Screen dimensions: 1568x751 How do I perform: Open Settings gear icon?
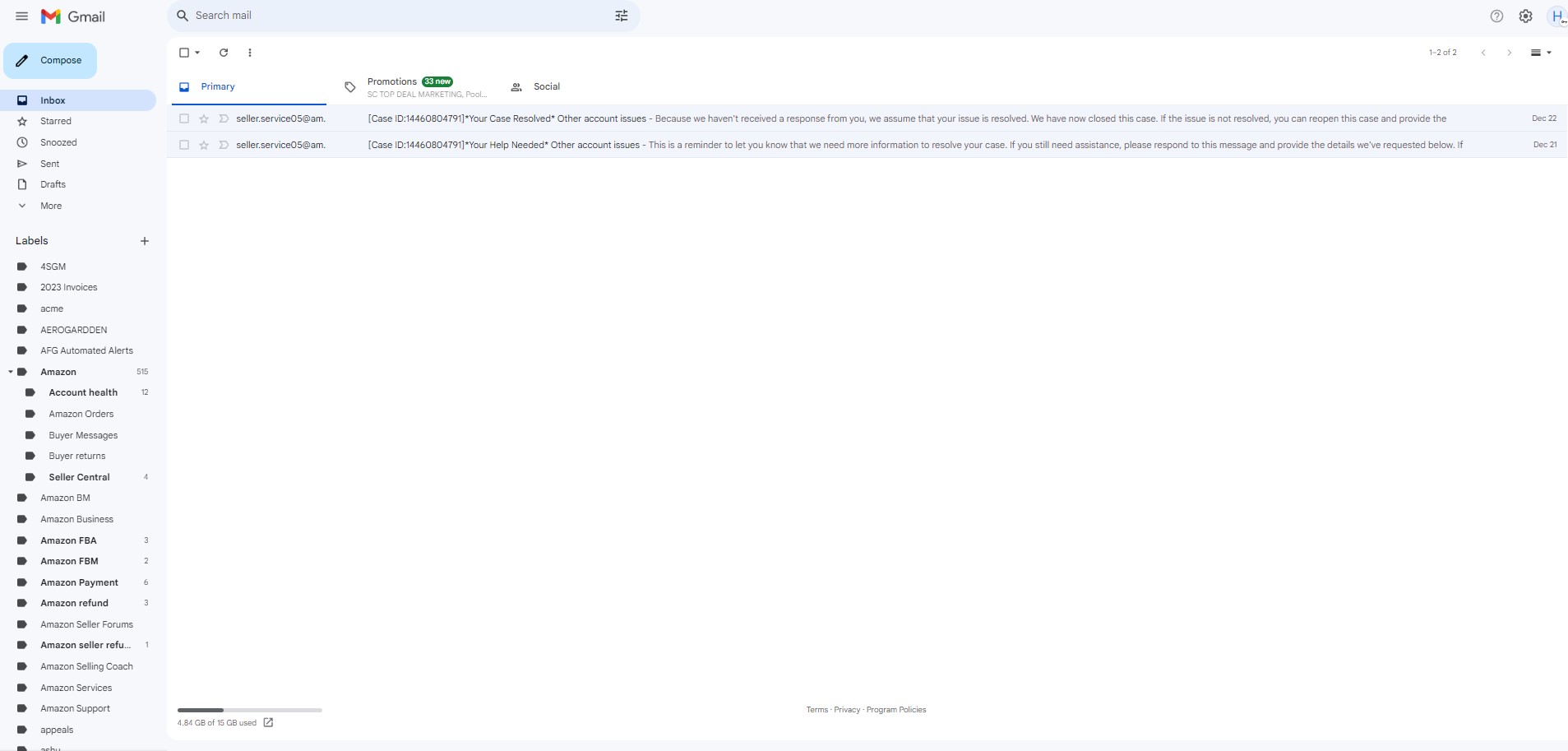coord(1526,16)
